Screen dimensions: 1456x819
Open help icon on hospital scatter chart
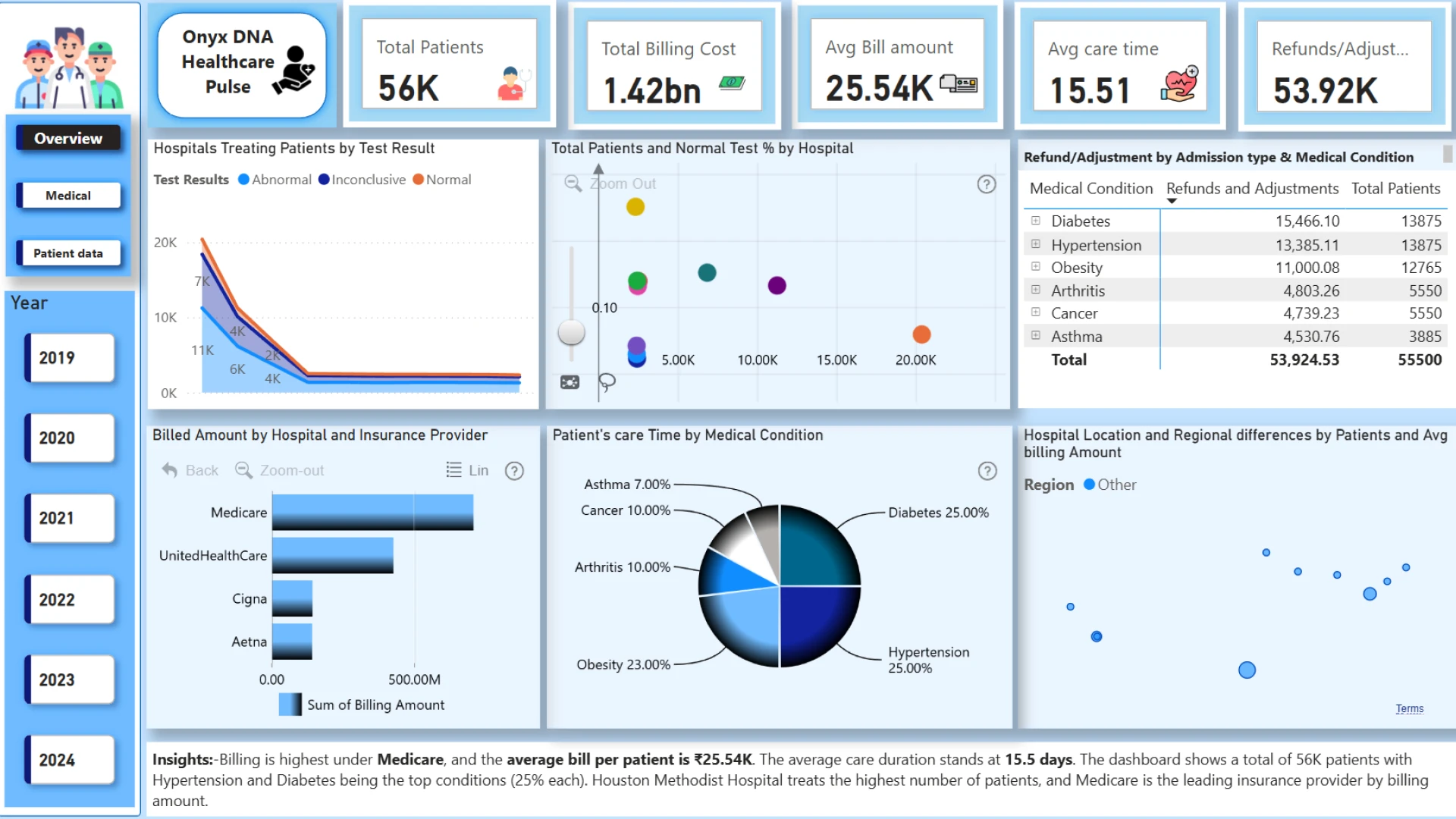tap(986, 184)
